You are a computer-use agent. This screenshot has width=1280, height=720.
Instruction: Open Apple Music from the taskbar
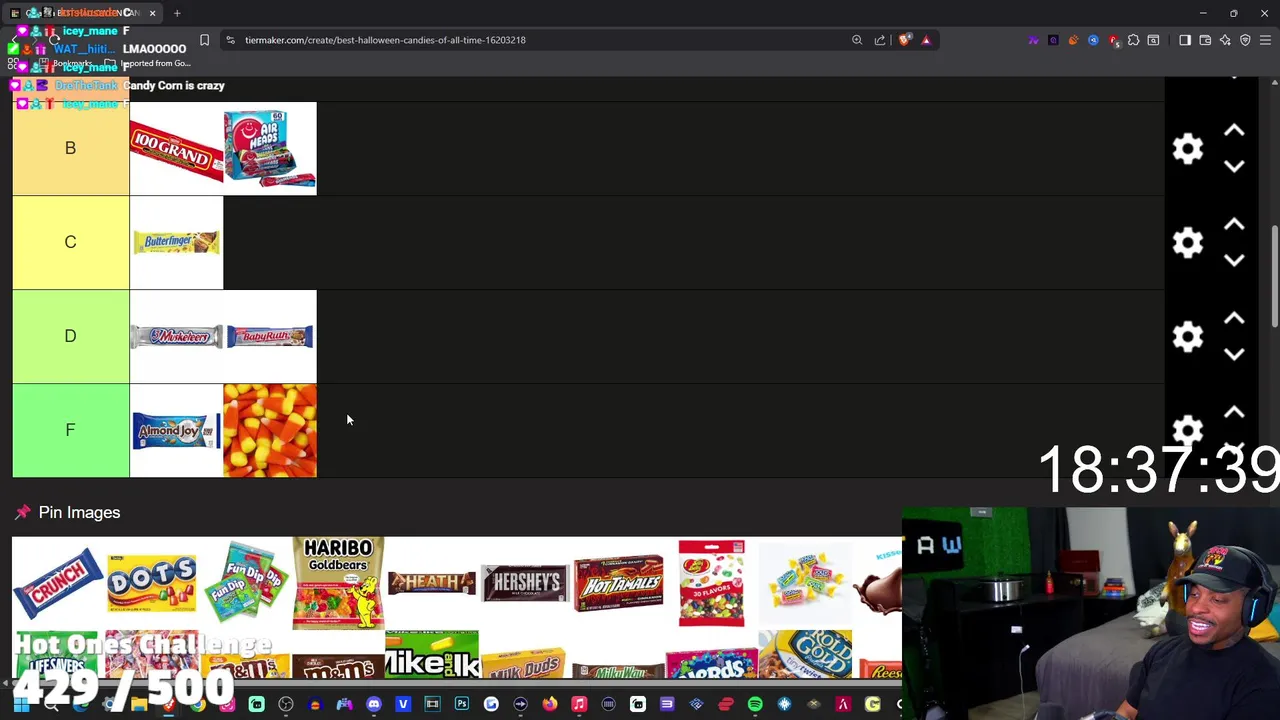579,705
